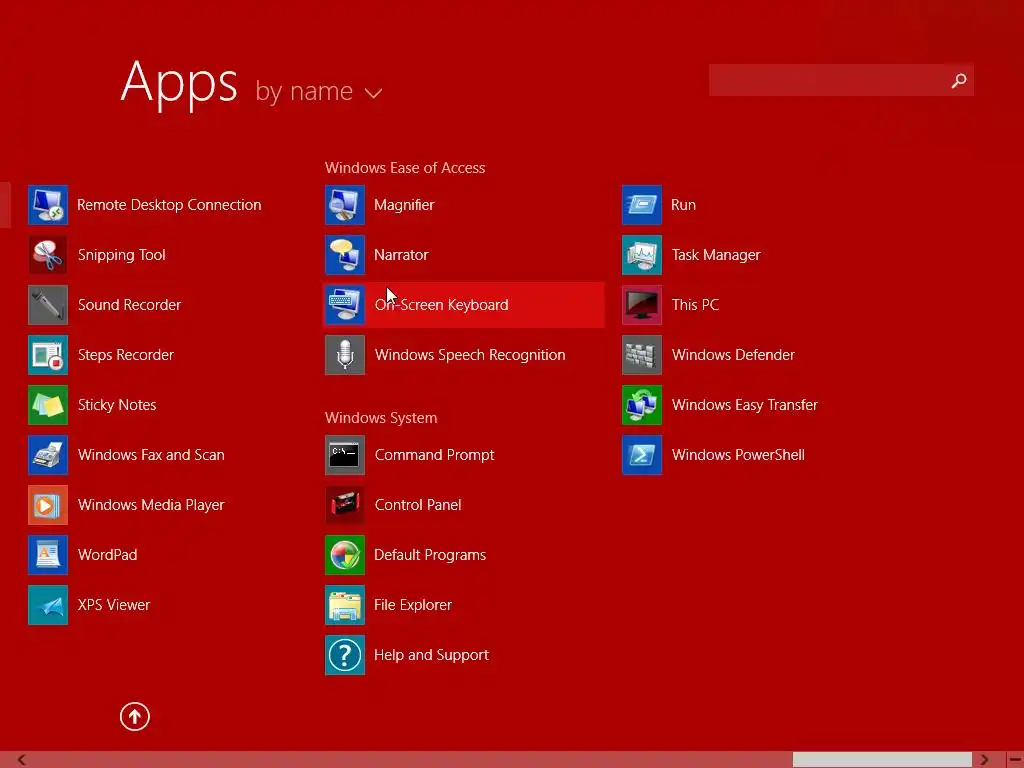Click the 'Default Programs' label
This screenshot has width=1024, height=768.
(x=430, y=555)
